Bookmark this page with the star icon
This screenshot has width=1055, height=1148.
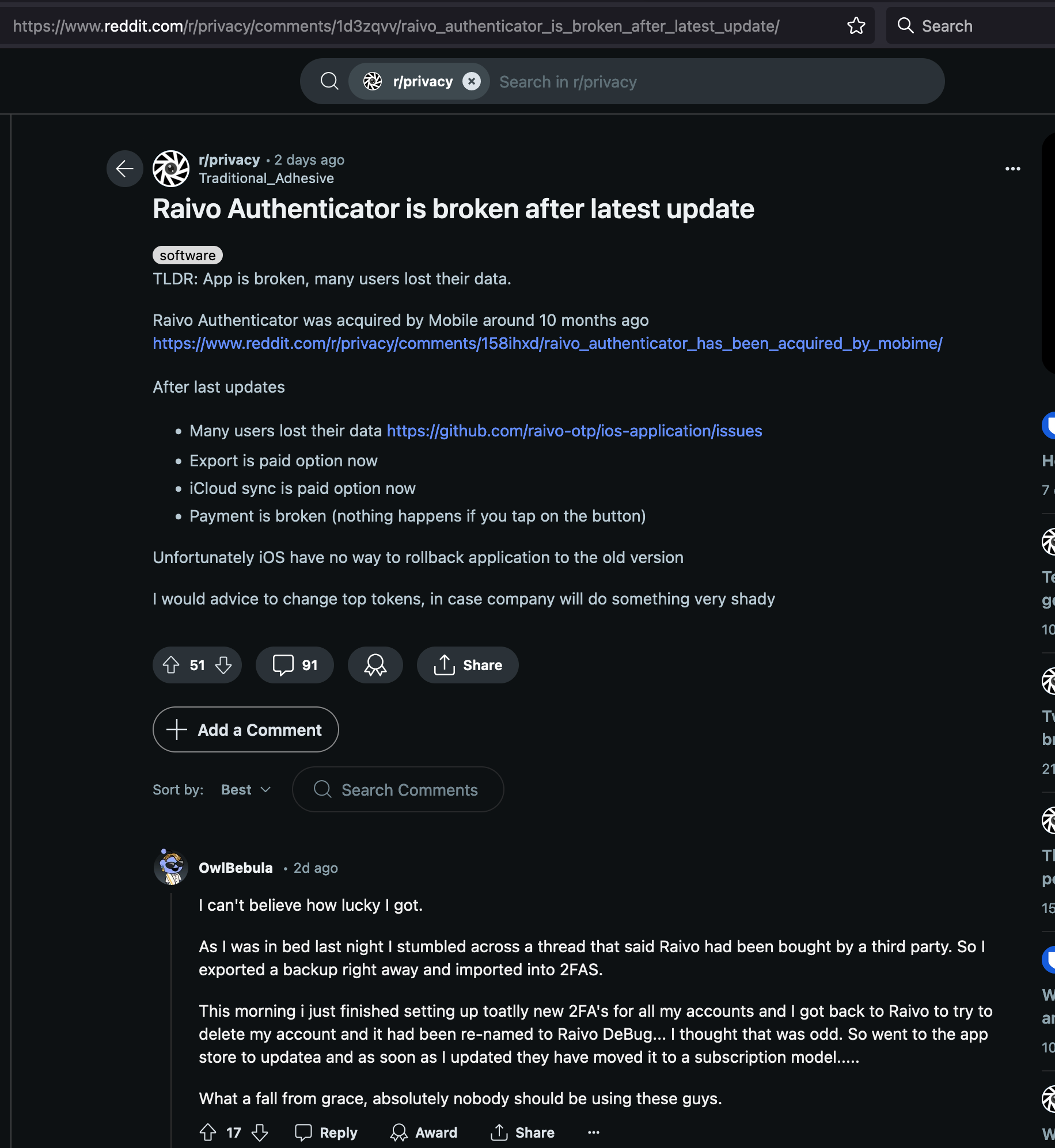coord(856,26)
